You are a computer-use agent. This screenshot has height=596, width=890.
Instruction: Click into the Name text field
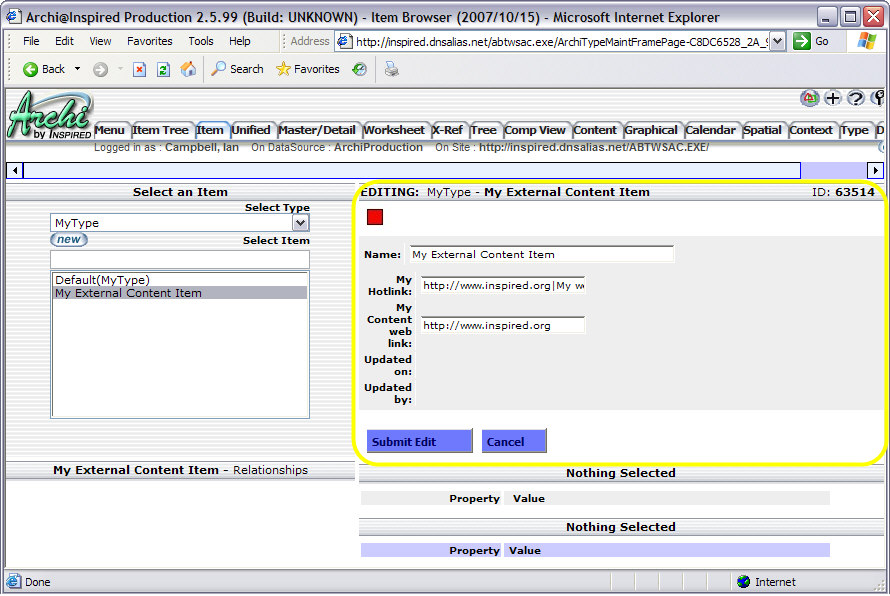coord(541,254)
